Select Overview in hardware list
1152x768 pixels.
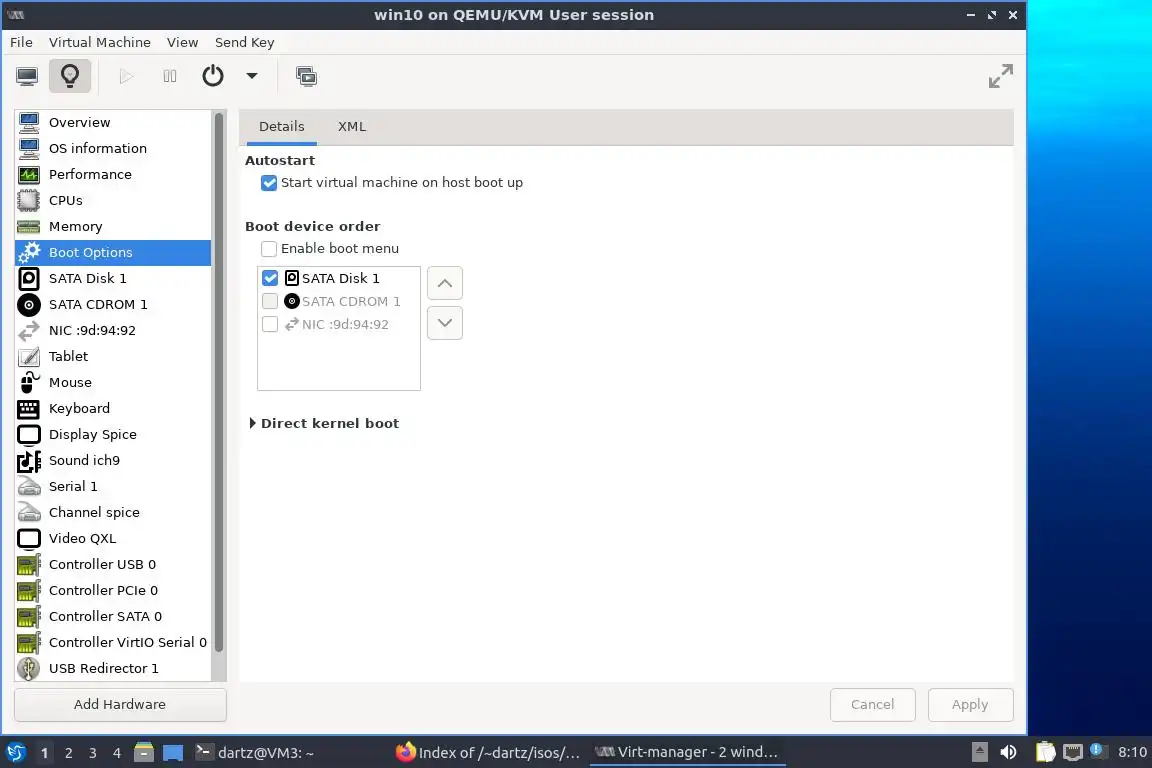[x=113, y=123]
